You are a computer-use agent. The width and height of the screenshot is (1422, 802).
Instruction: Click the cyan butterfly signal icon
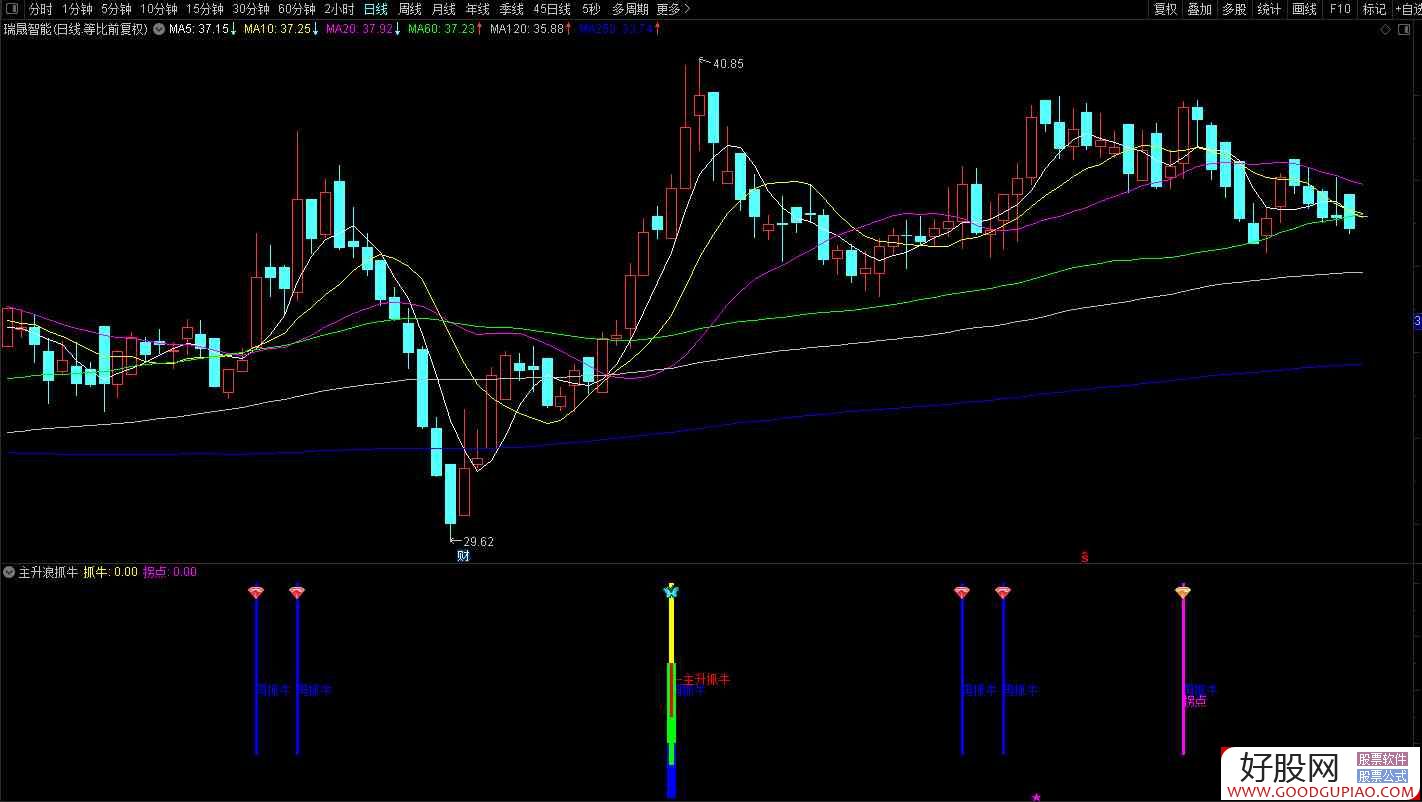pyautogui.click(x=671, y=592)
